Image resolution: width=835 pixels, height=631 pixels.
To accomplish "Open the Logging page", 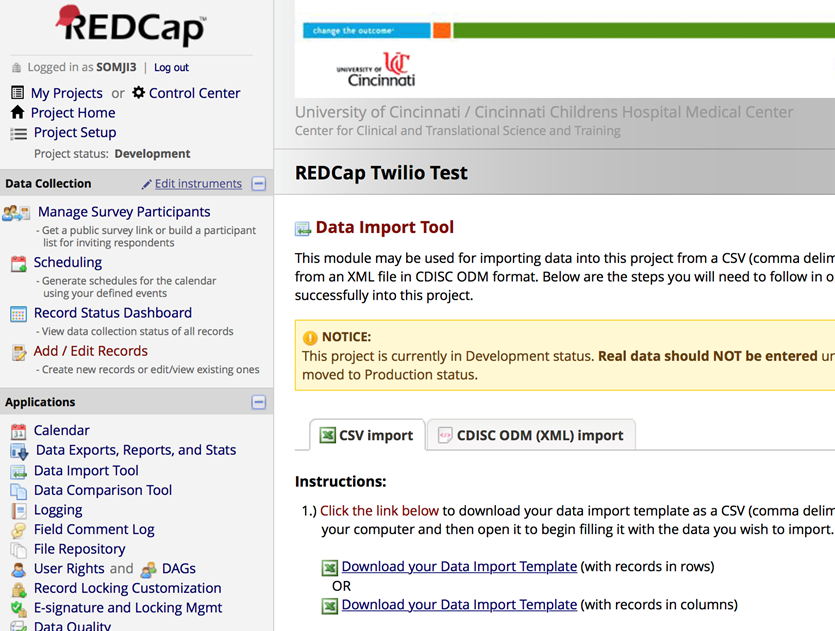I will (58, 510).
